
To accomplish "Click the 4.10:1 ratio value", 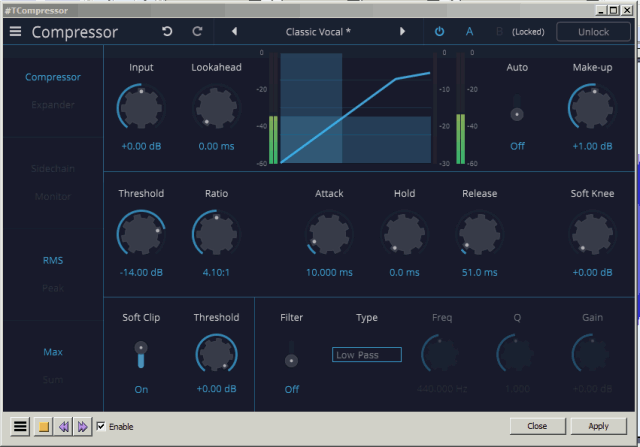I will click(x=216, y=272).
